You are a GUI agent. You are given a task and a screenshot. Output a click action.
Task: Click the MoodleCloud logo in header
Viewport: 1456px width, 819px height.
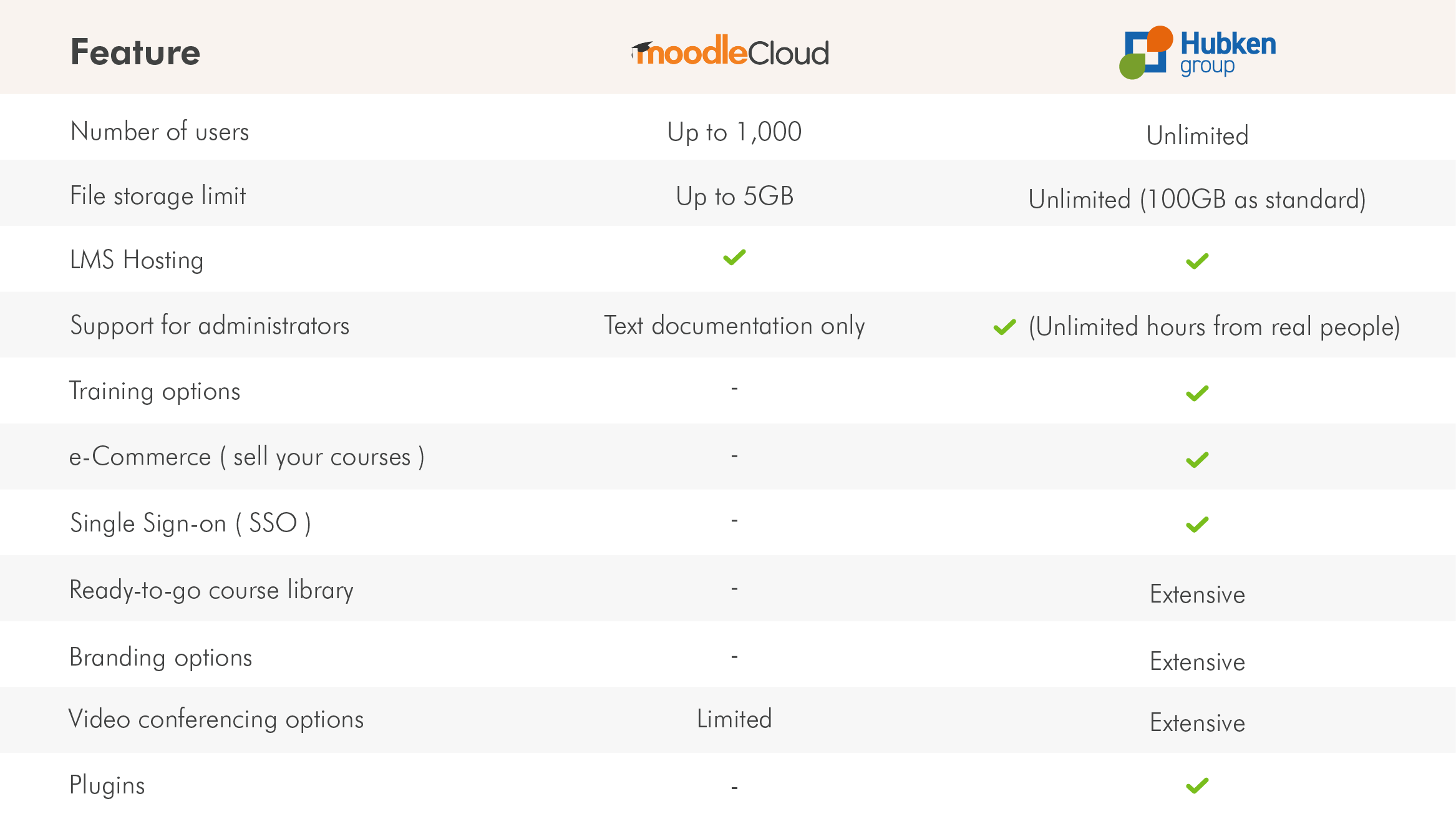tap(730, 51)
